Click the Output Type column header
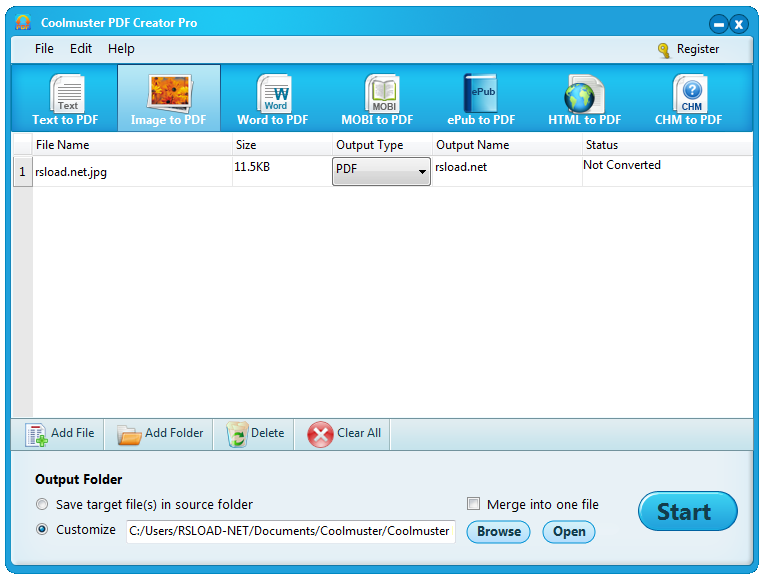The width and height of the screenshot is (769, 587). pos(383,145)
